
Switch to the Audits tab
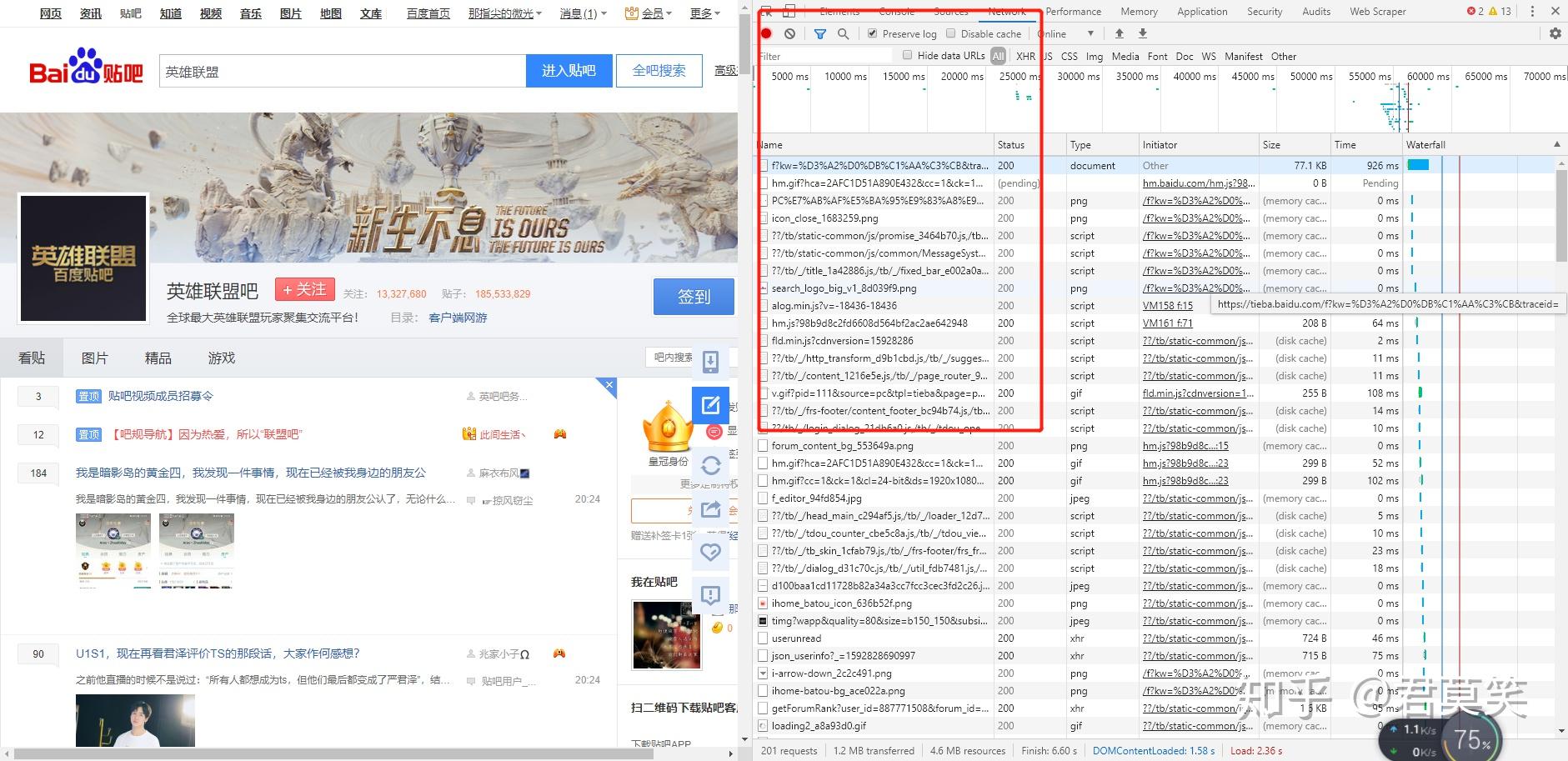(x=1316, y=12)
